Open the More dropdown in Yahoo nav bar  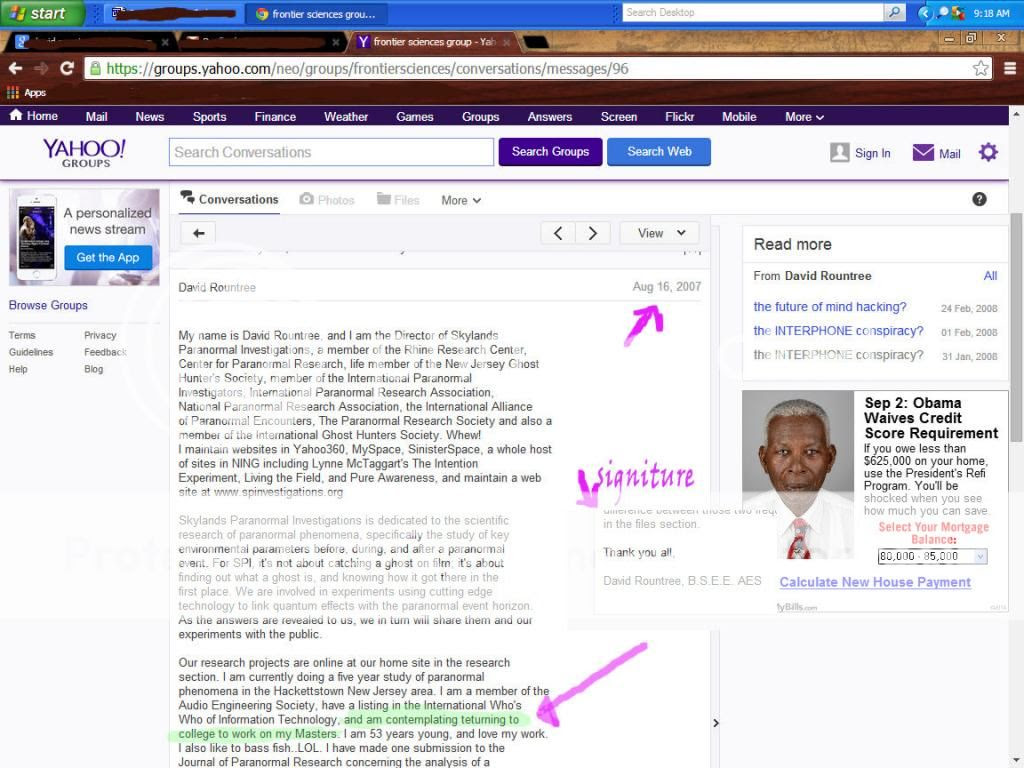click(x=804, y=117)
